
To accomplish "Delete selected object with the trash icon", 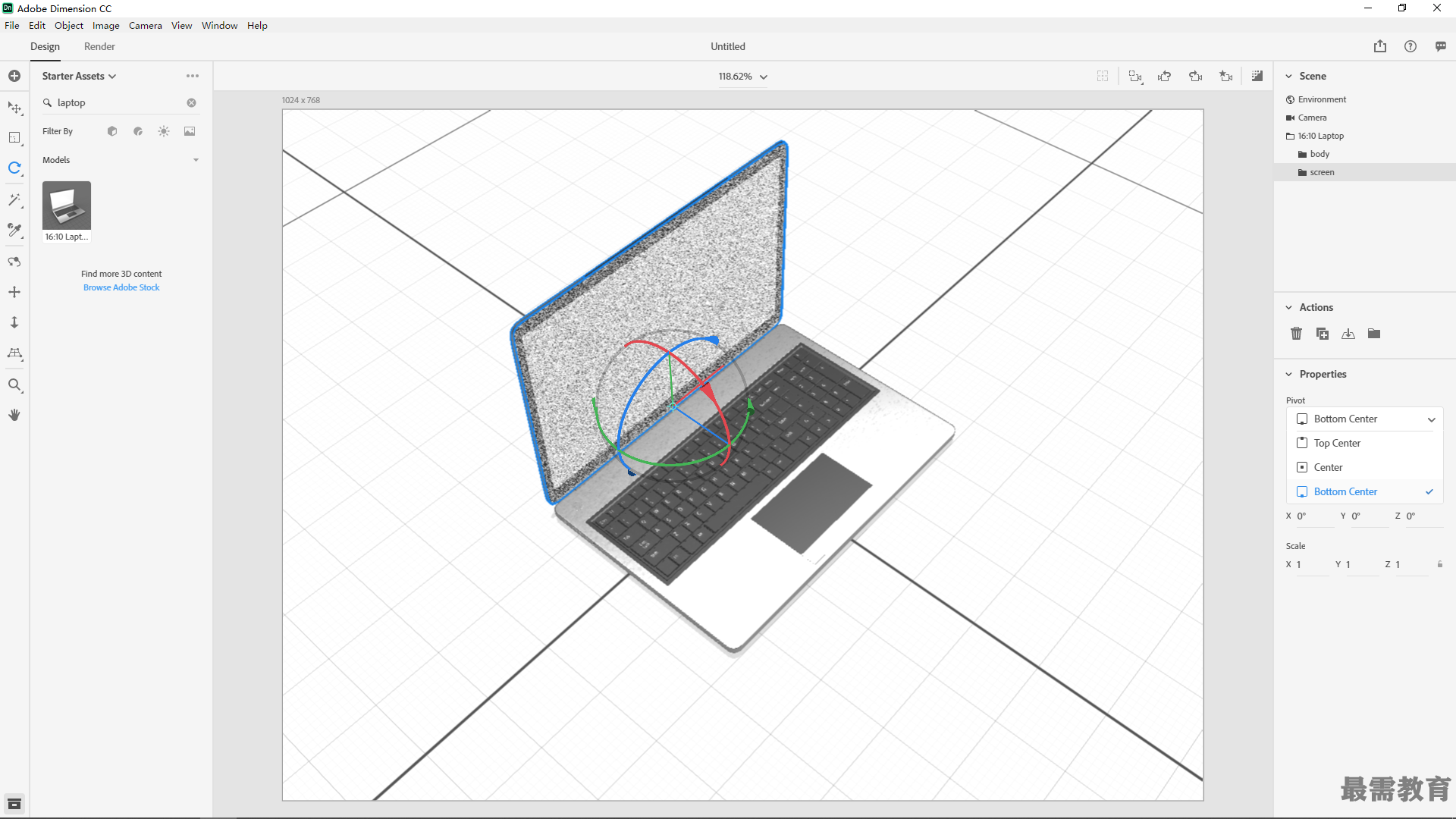I will point(1297,334).
